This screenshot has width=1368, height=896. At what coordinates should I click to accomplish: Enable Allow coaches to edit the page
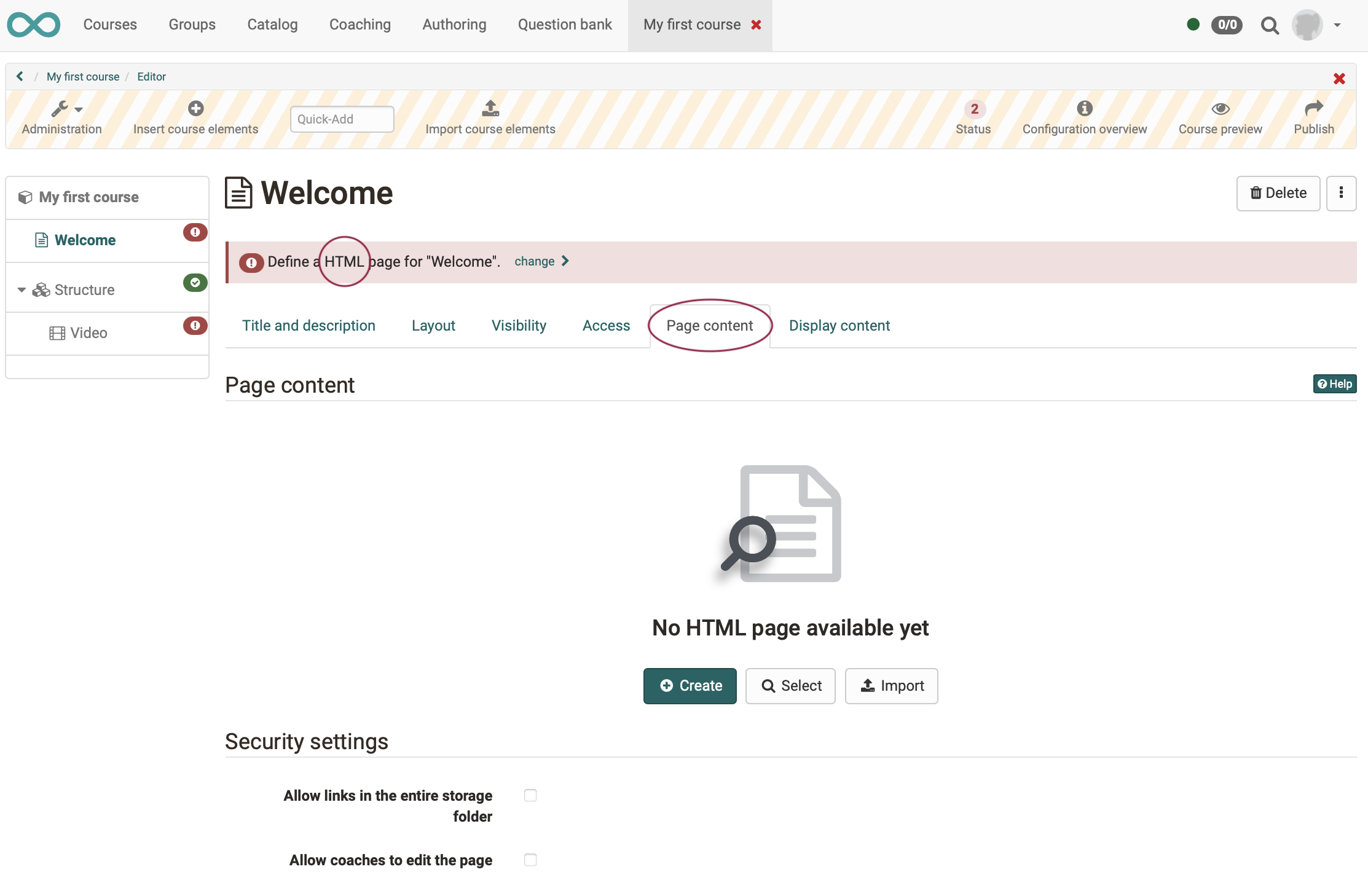click(530, 858)
